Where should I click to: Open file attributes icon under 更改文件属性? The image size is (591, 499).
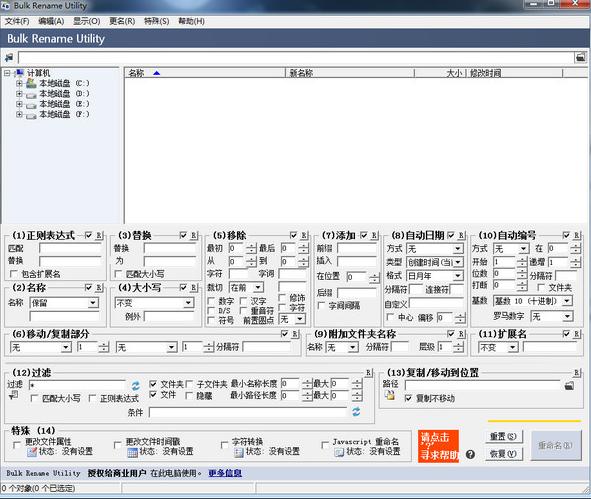tap(32, 452)
